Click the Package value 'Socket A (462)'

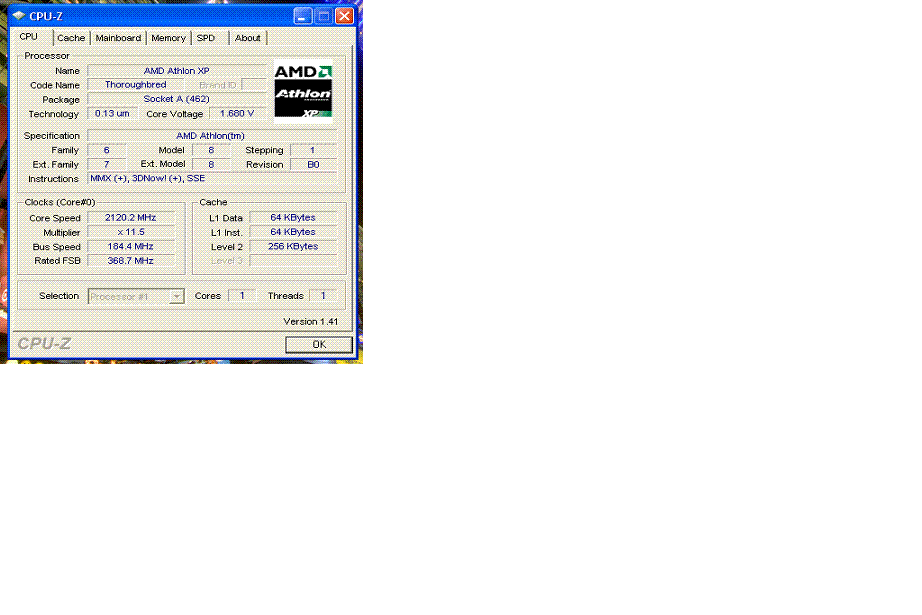tap(176, 99)
